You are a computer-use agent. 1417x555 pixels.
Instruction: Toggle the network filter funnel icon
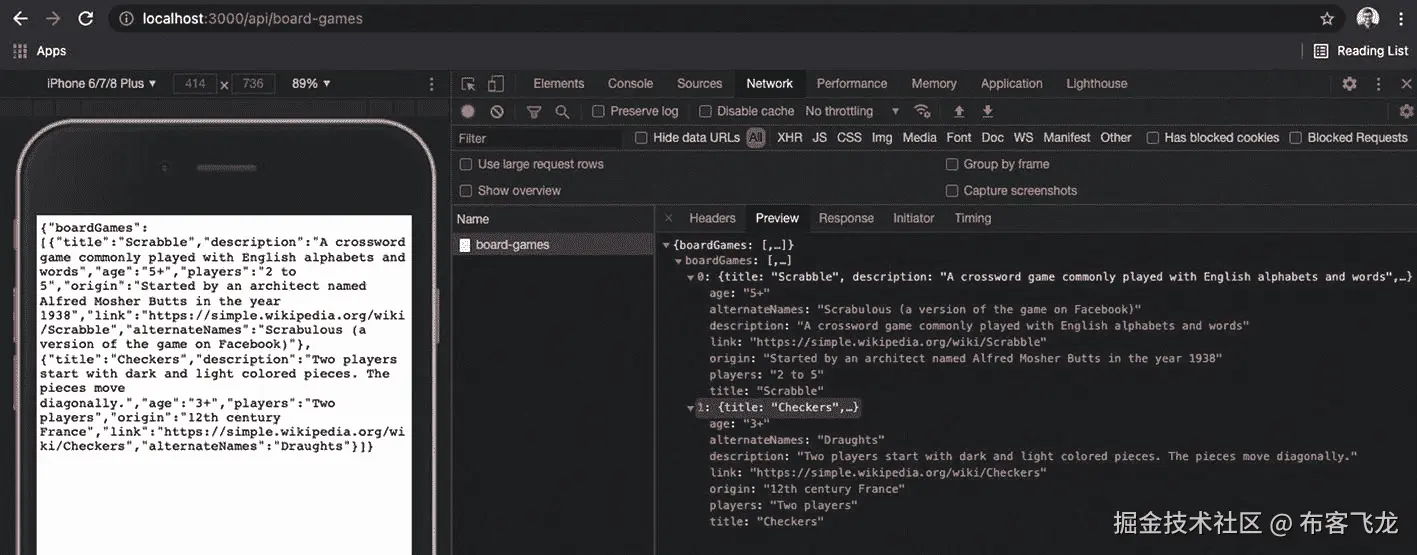point(534,111)
